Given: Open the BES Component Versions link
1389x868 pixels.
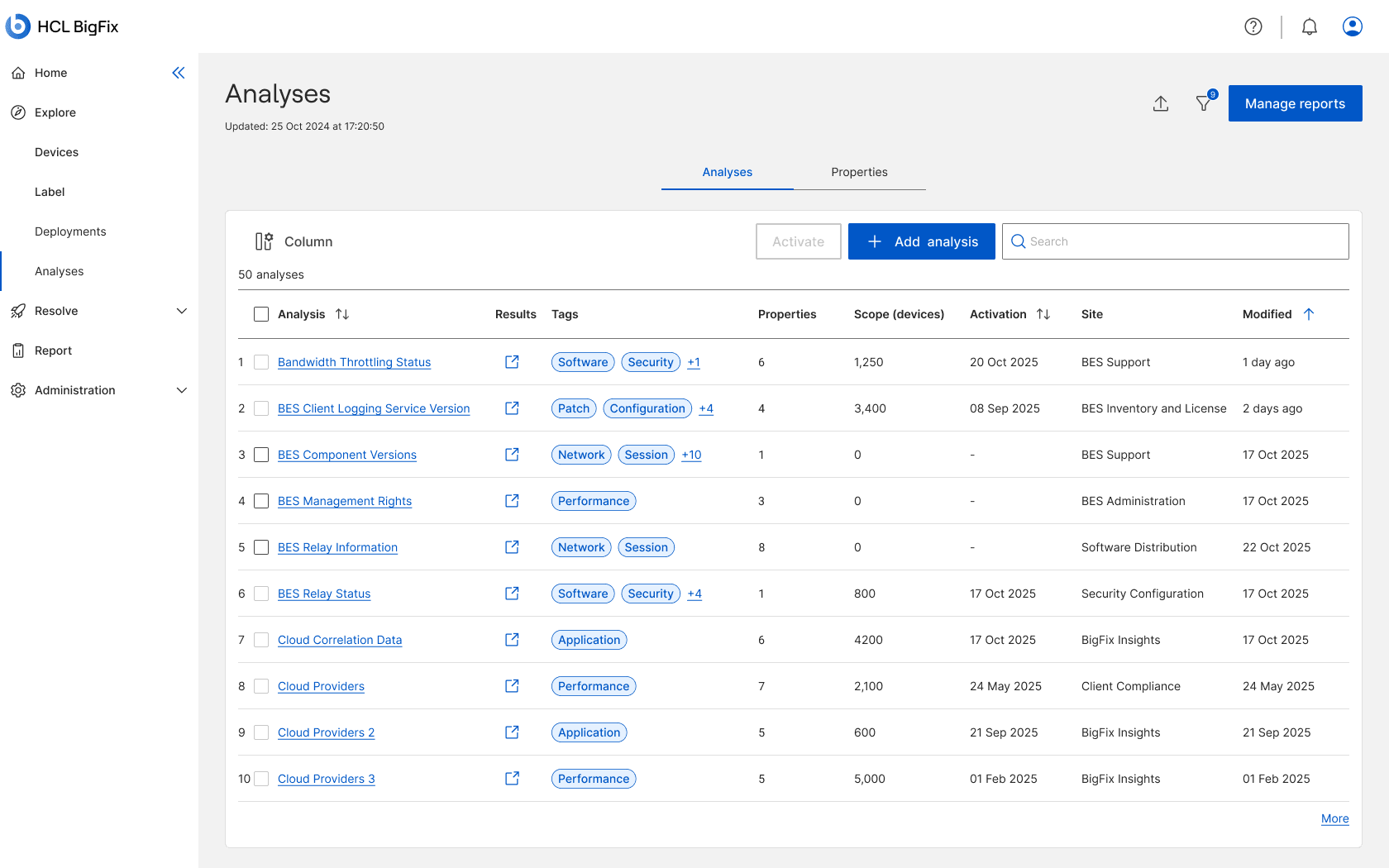Looking at the screenshot, I should coord(347,455).
